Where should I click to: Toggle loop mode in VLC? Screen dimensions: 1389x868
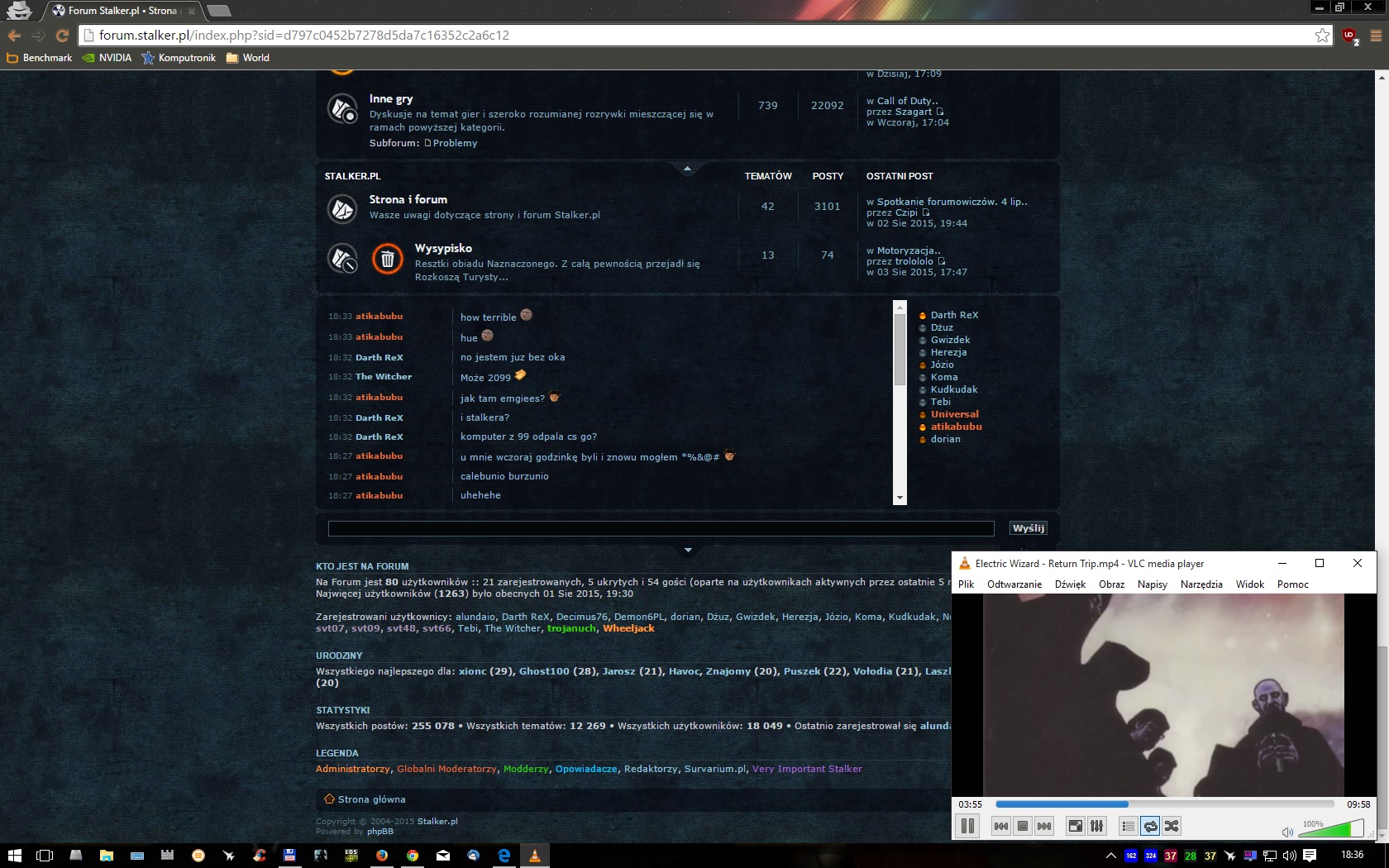point(1150,826)
